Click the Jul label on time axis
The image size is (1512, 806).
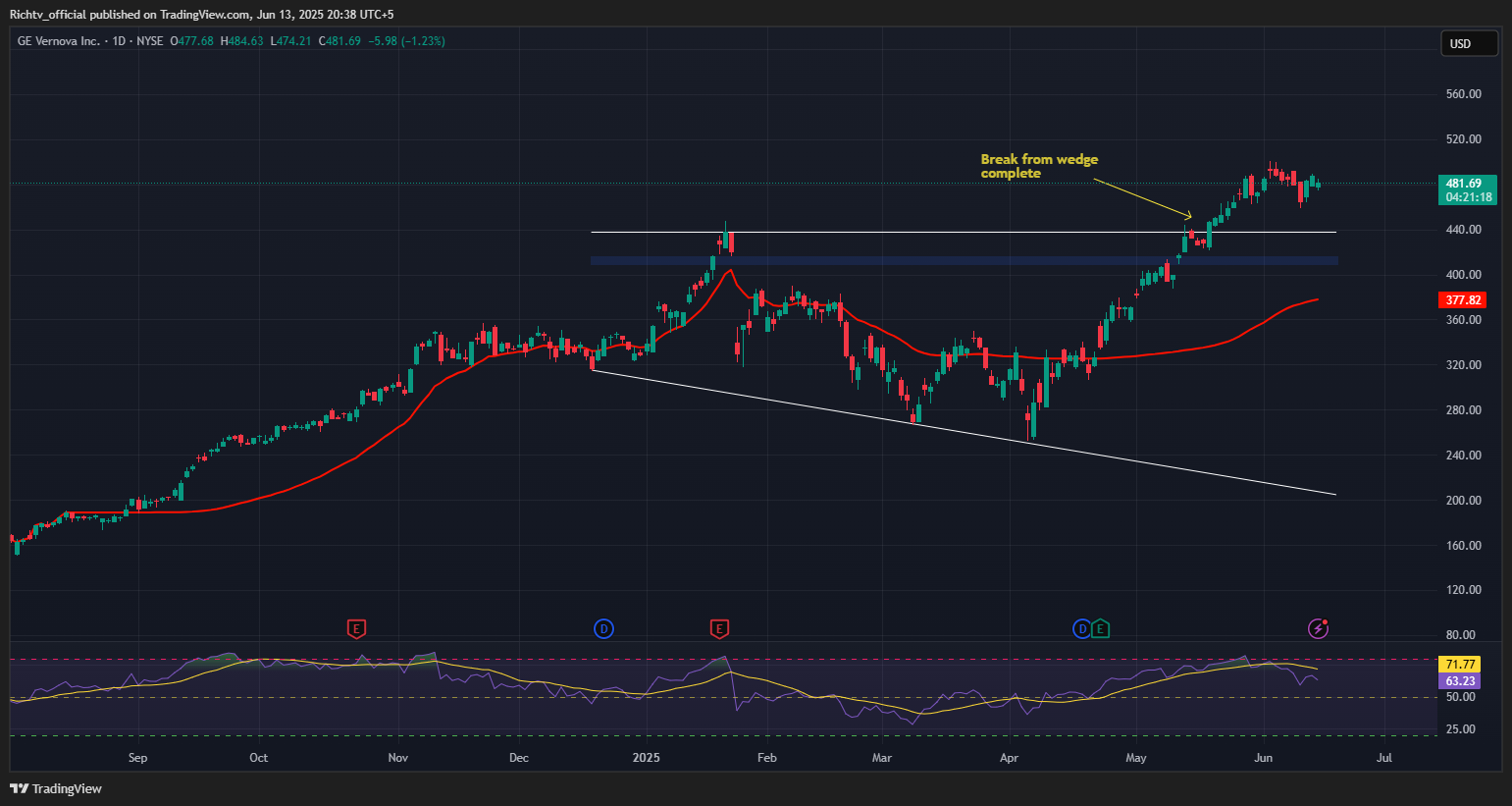pos(1384,758)
